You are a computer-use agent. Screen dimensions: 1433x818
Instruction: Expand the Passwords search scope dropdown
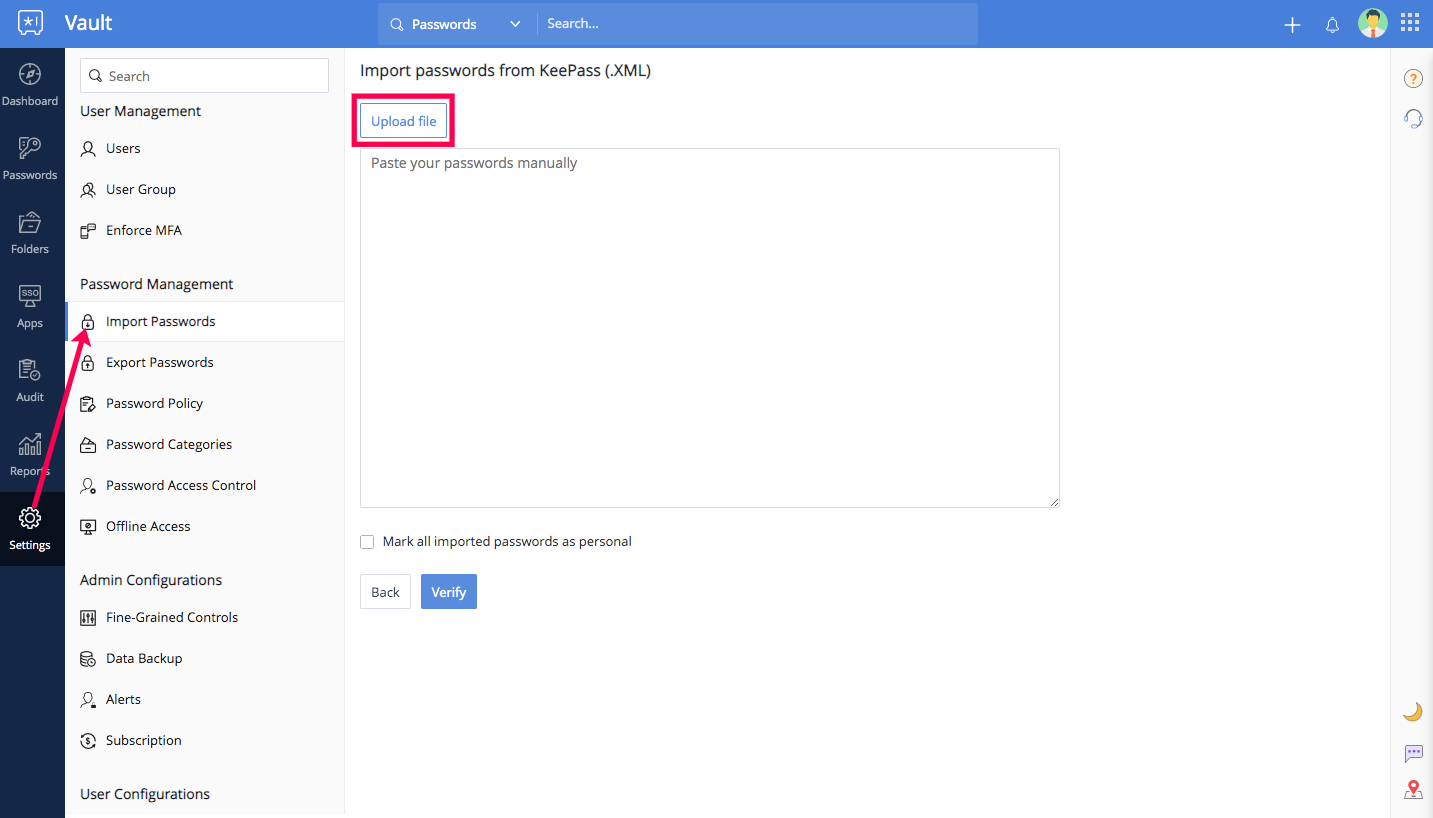[x=457, y=24]
